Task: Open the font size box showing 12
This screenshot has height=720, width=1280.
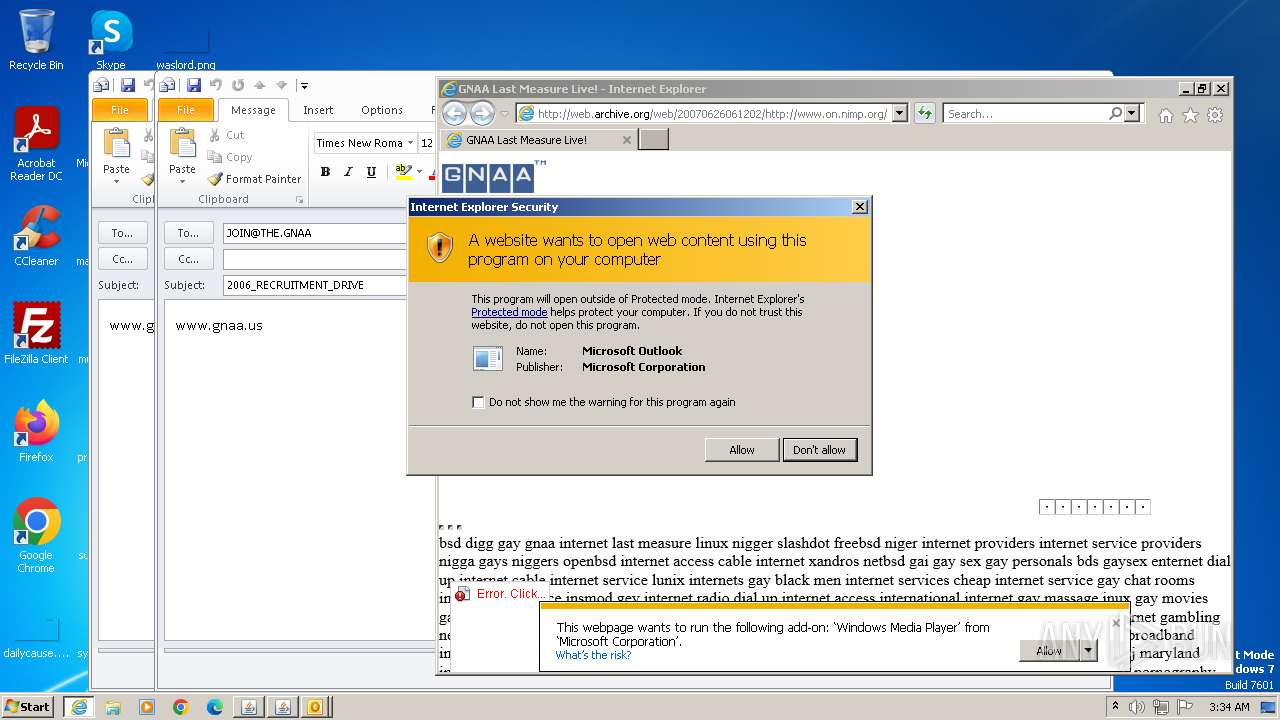Action: coord(427,143)
